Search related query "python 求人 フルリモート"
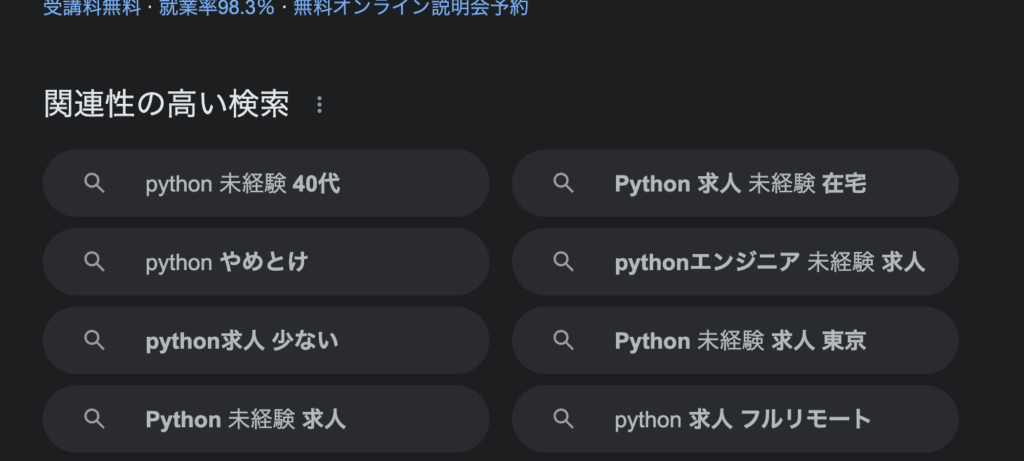The image size is (1024, 461). (x=743, y=419)
